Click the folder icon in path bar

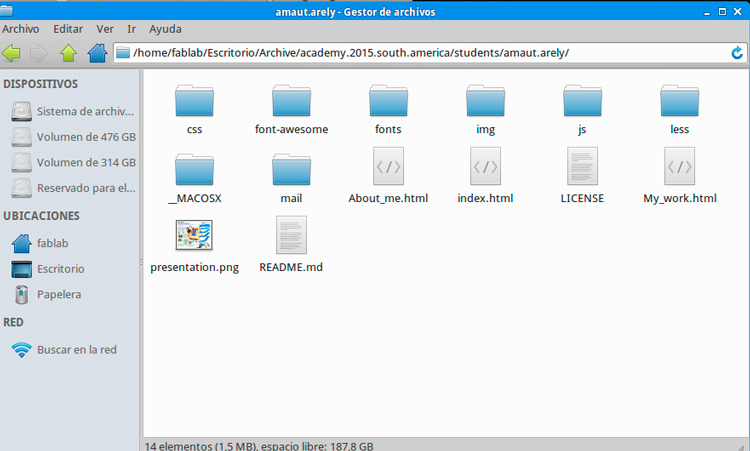pyautogui.click(x=123, y=53)
